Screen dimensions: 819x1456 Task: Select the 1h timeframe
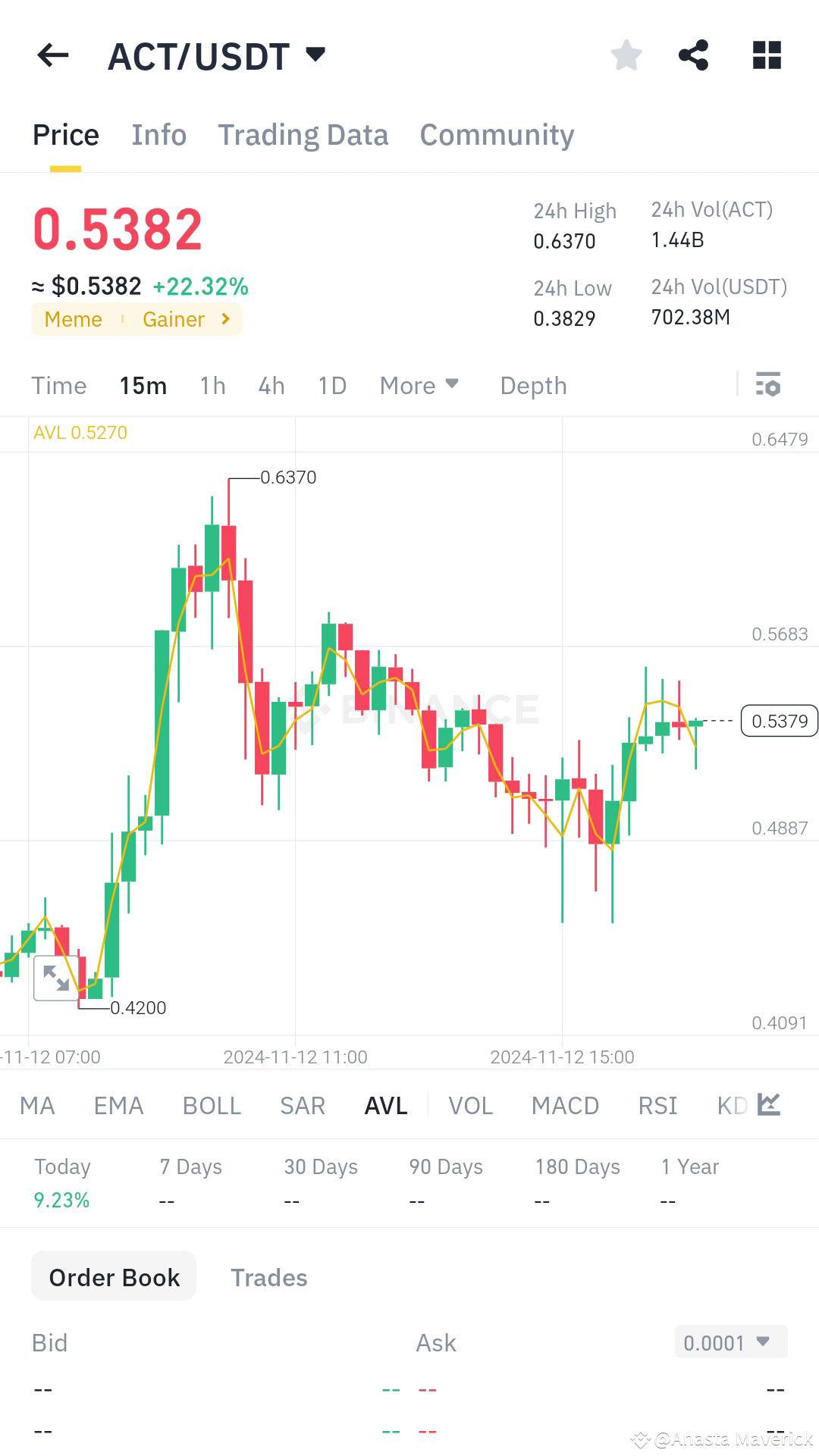212,386
